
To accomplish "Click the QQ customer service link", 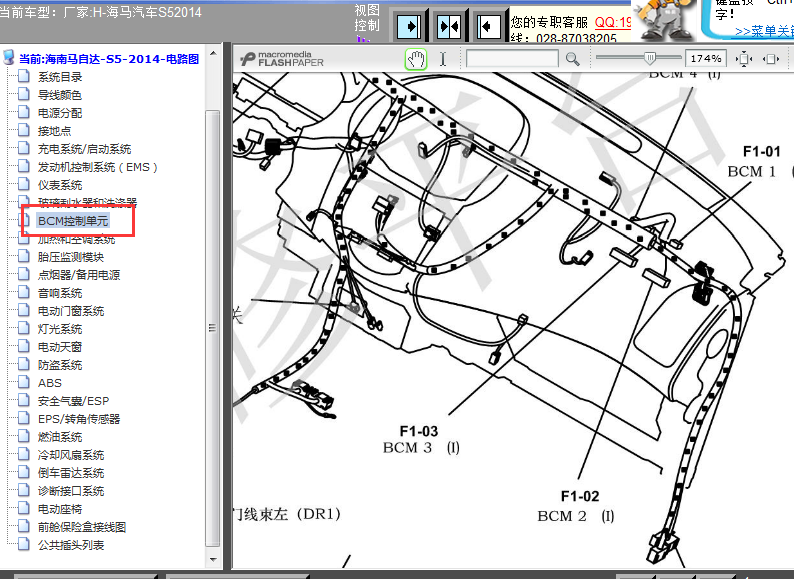I will point(613,21).
